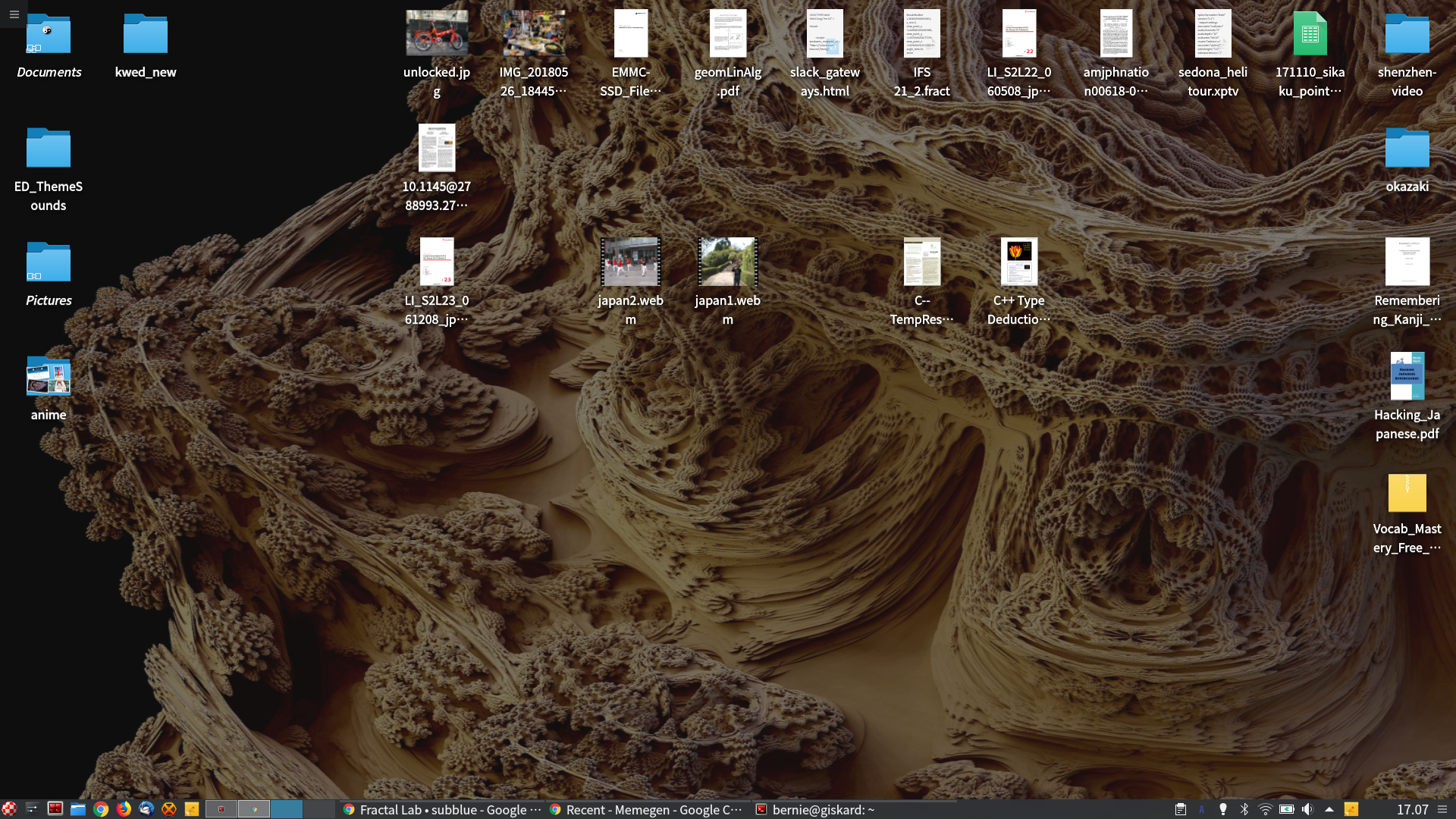
Task: Switch to Fractal Lab Chrome window
Action: 441,809
